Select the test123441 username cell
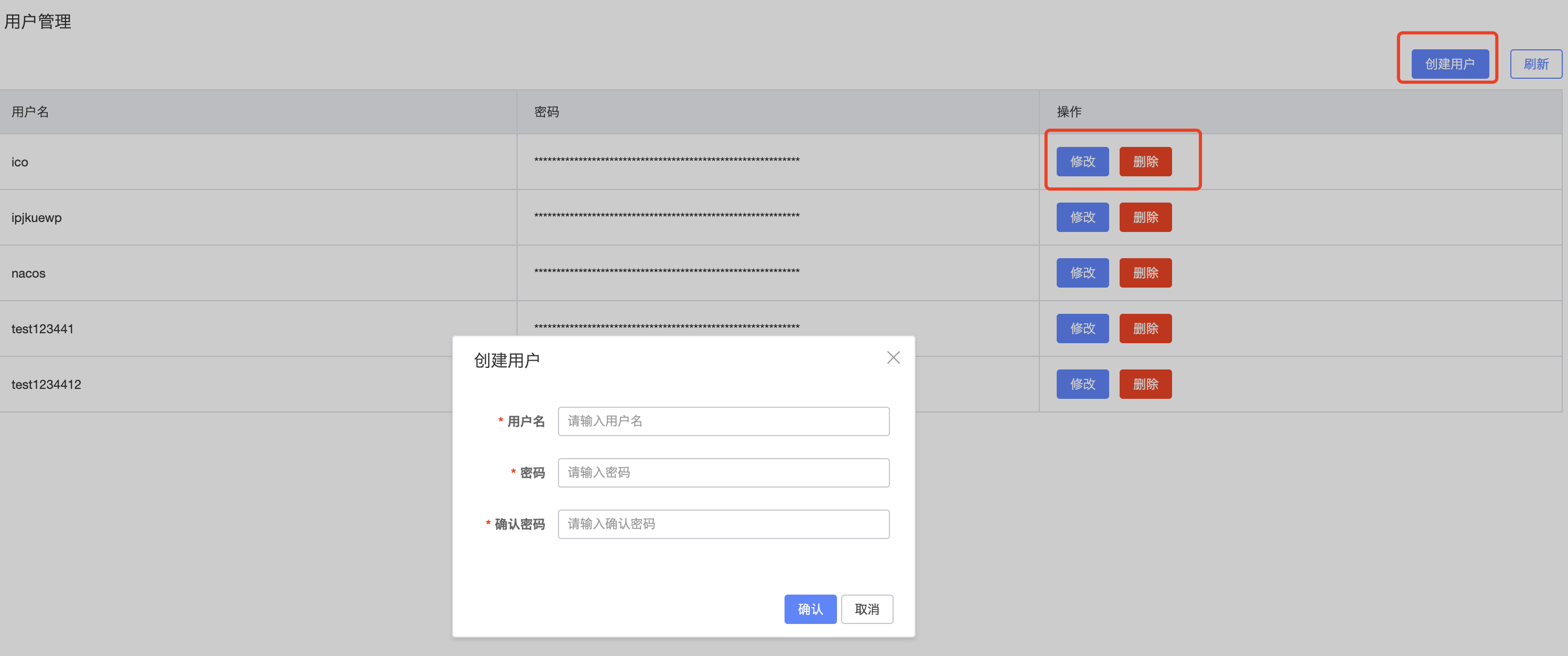This screenshot has width=1568, height=656. point(258,329)
